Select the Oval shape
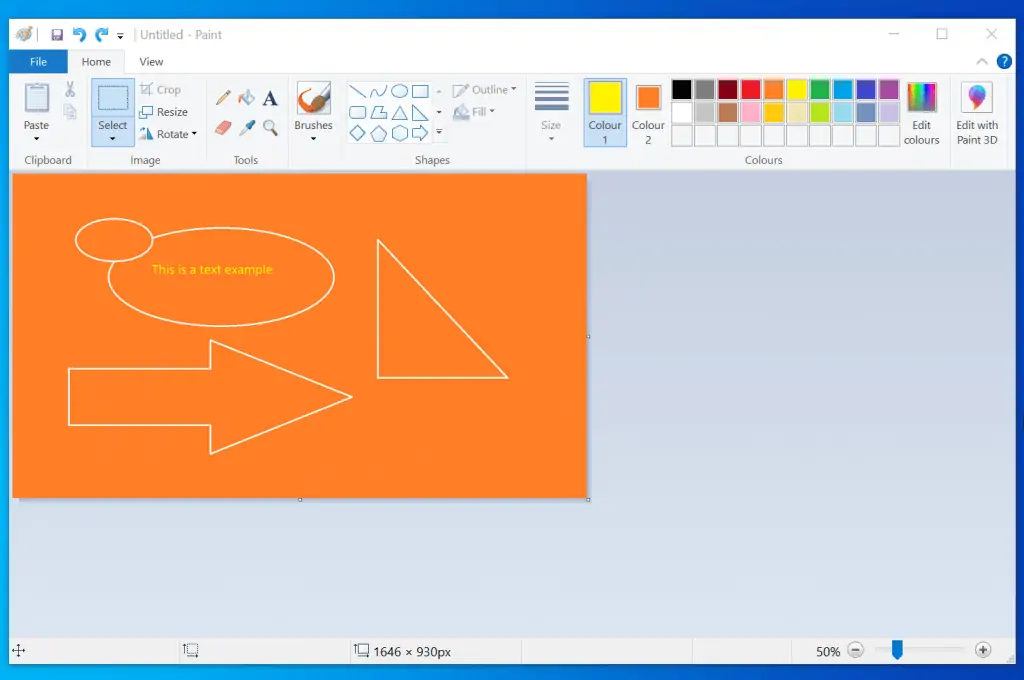Screen dimensions: 1024x680 [x=399, y=91]
